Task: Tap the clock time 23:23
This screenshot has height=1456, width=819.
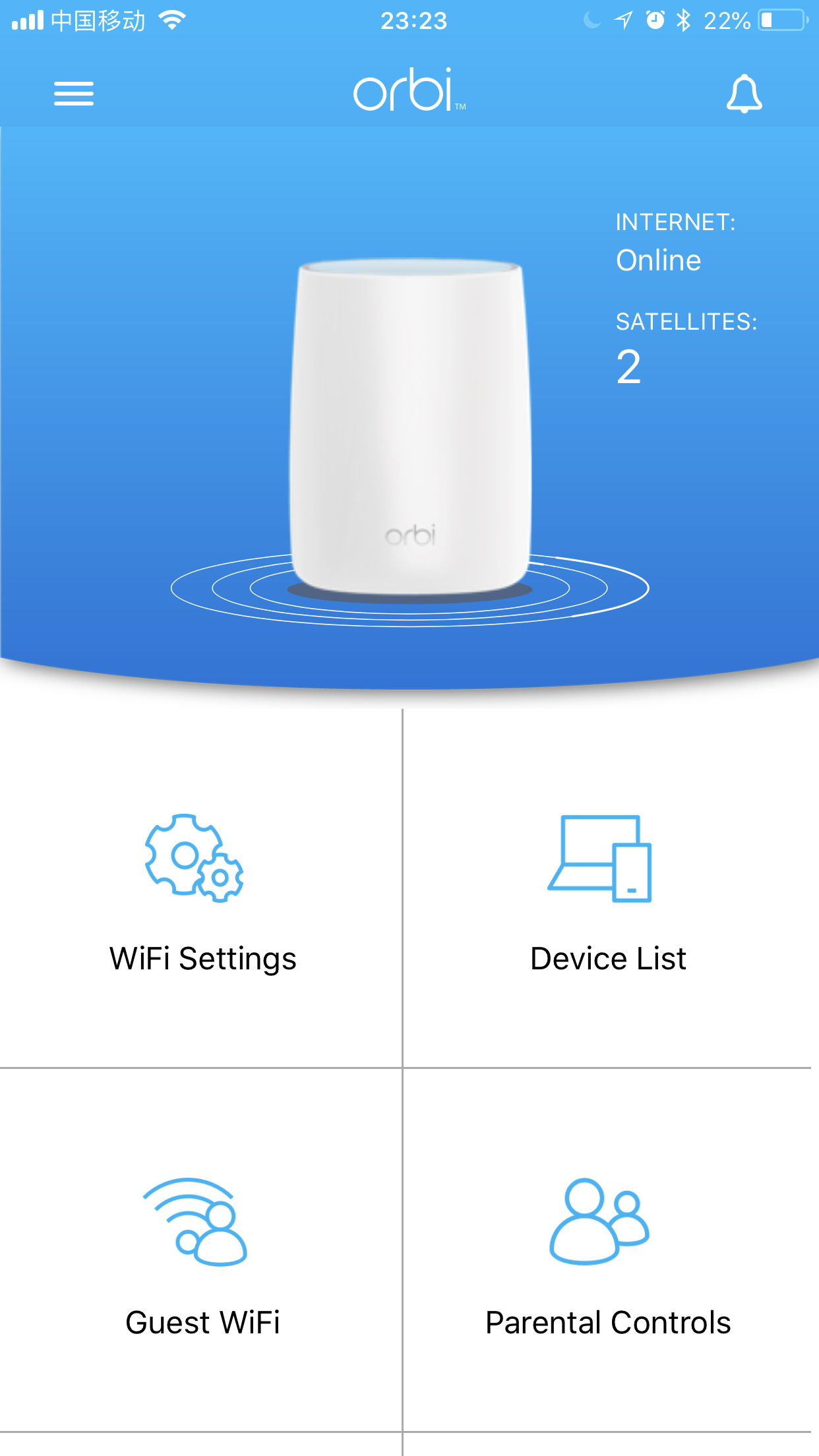Action: point(414,21)
